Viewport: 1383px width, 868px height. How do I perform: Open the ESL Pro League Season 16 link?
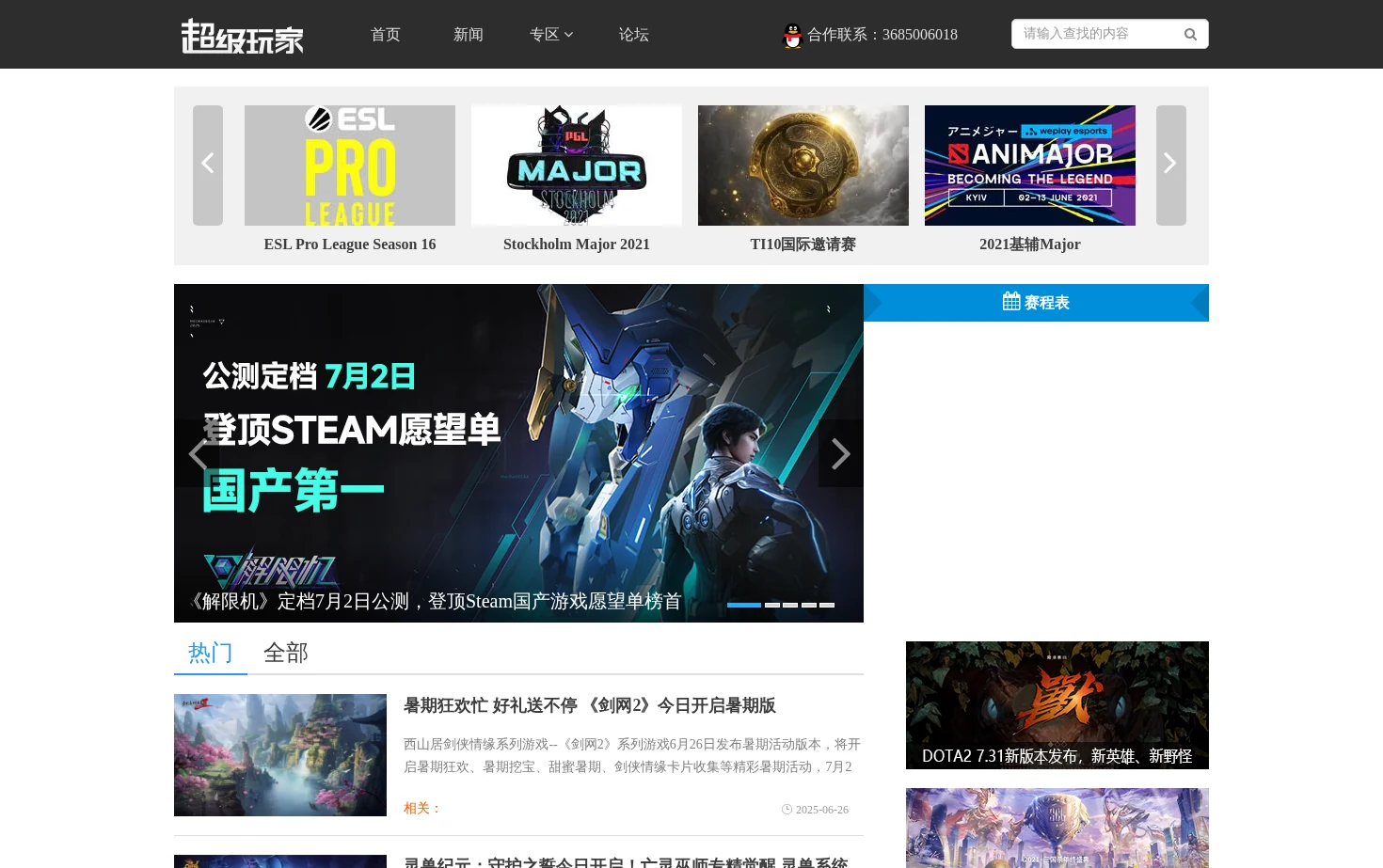click(x=350, y=245)
